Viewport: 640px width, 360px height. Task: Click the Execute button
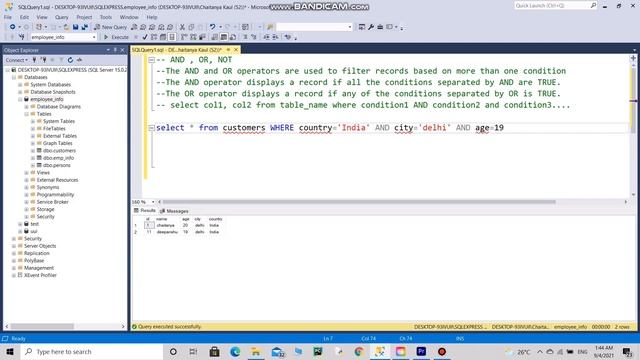[x=116, y=37]
